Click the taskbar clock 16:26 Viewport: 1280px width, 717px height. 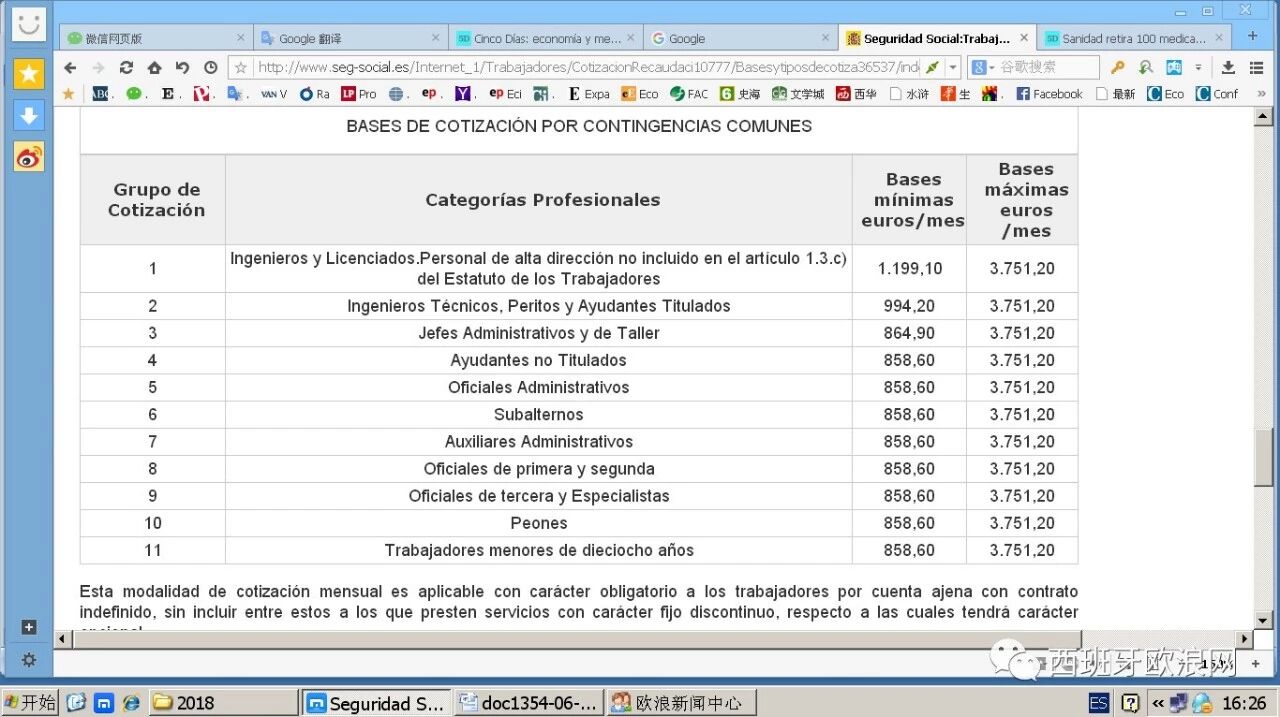tap(1244, 703)
